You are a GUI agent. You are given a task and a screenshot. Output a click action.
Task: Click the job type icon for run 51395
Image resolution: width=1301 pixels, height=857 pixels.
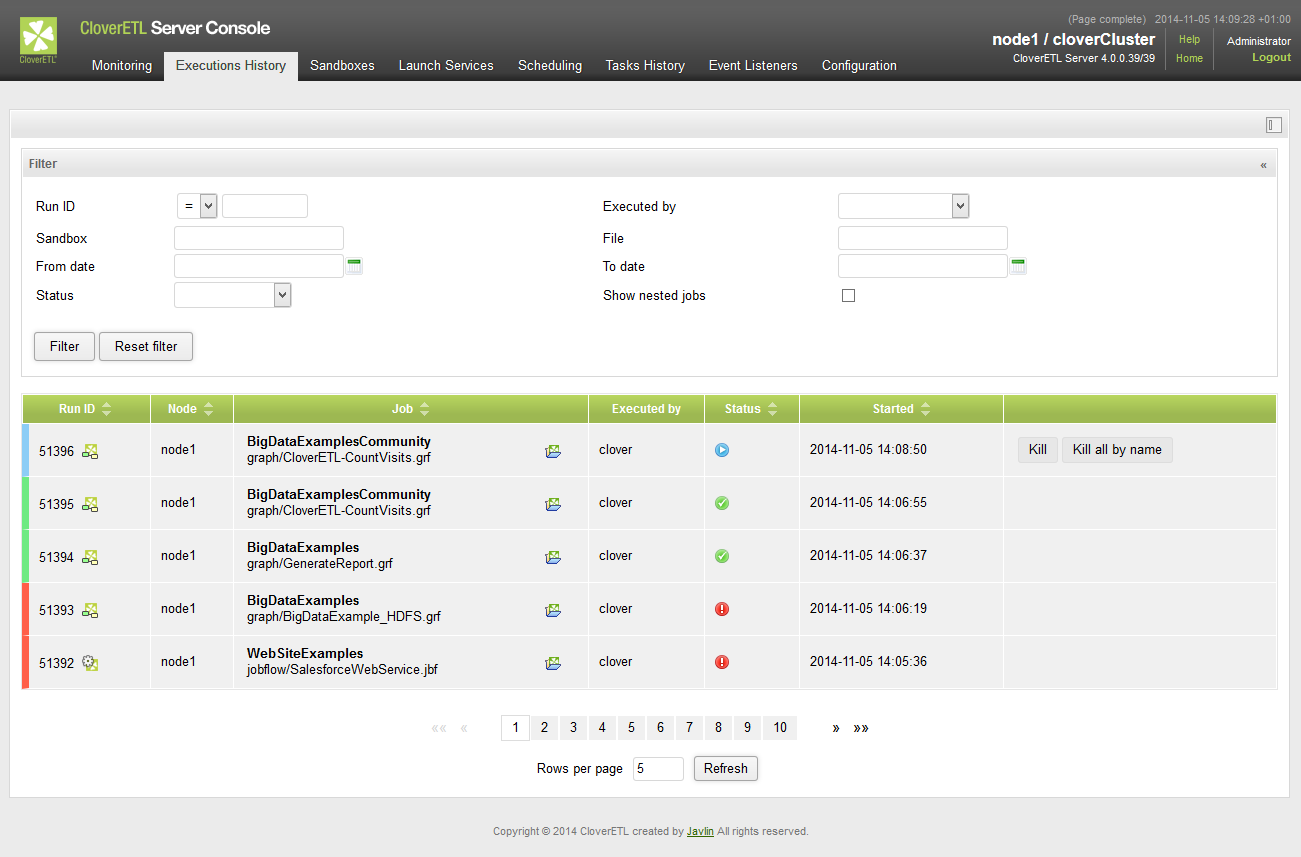point(90,504)
